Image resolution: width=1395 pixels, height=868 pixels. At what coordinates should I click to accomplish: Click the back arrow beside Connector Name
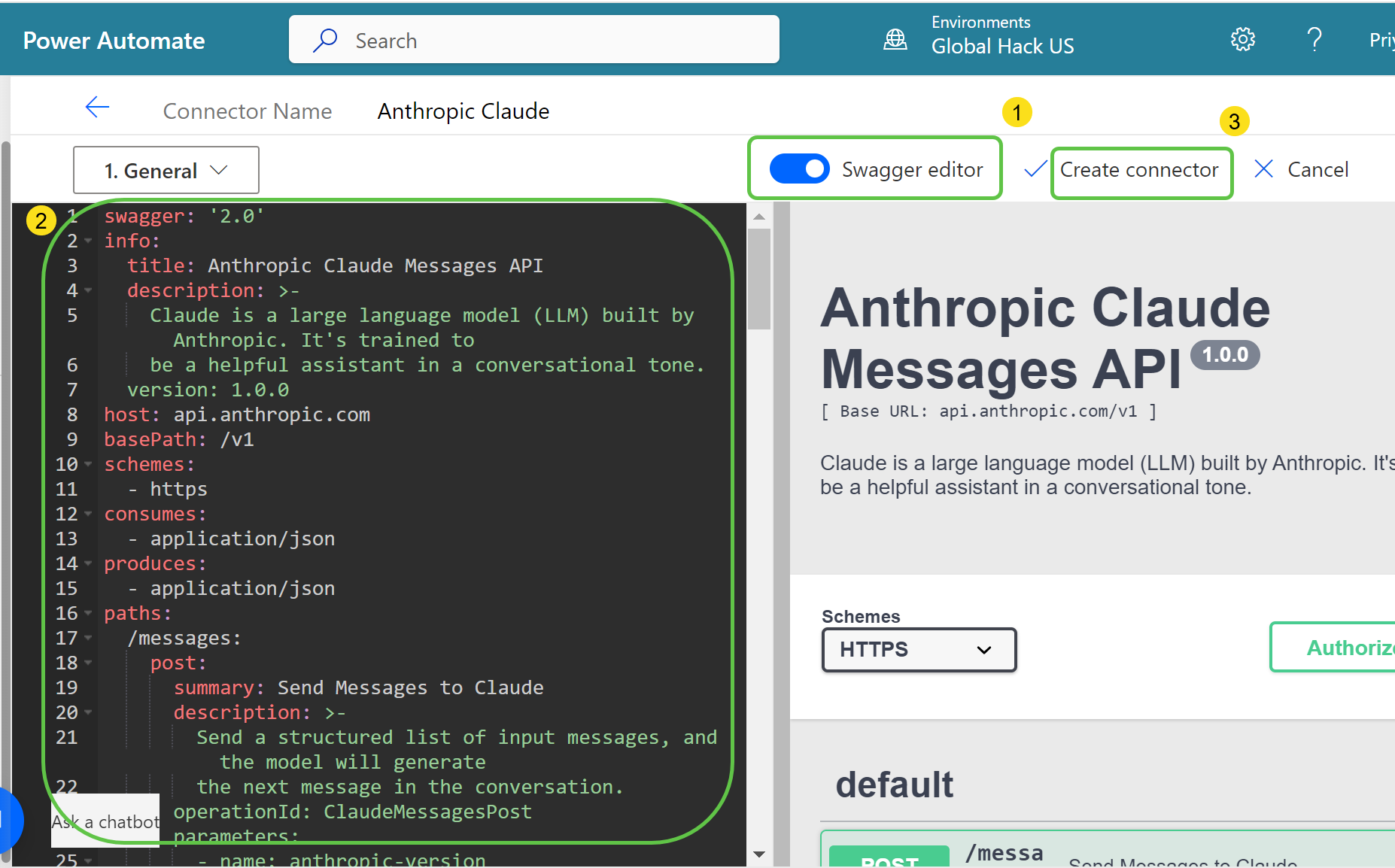pos(97,108)
